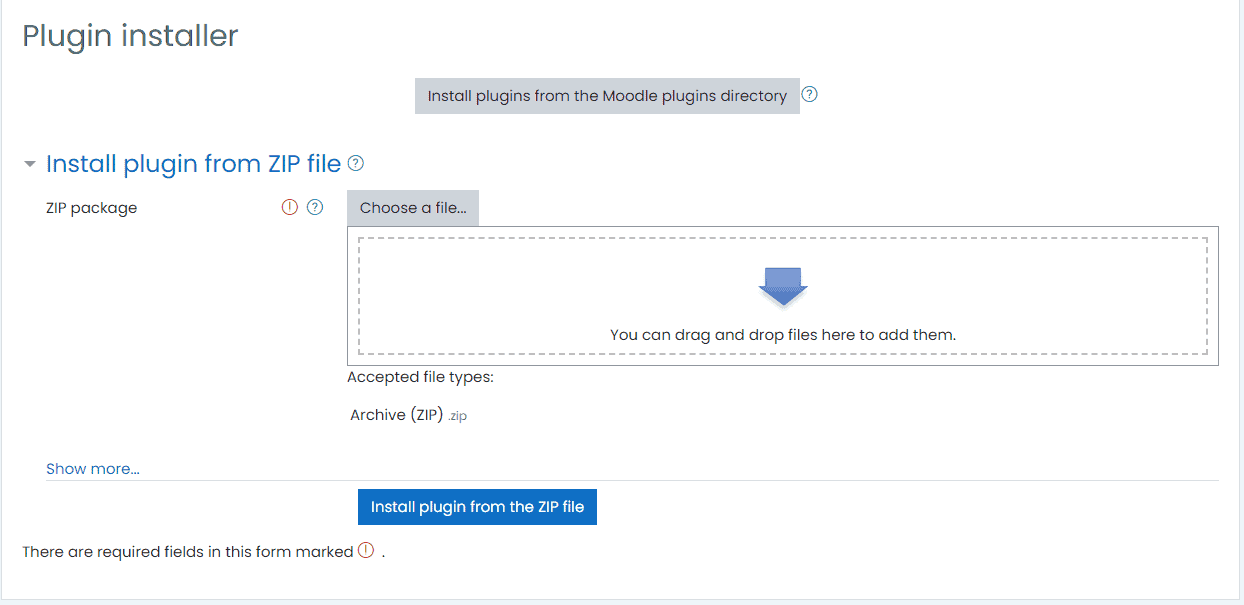Screen dimensions: 1244x605
Task: Open help for Moodle plugins directory button
Action: pyautogui.click(x=810, y=95)
